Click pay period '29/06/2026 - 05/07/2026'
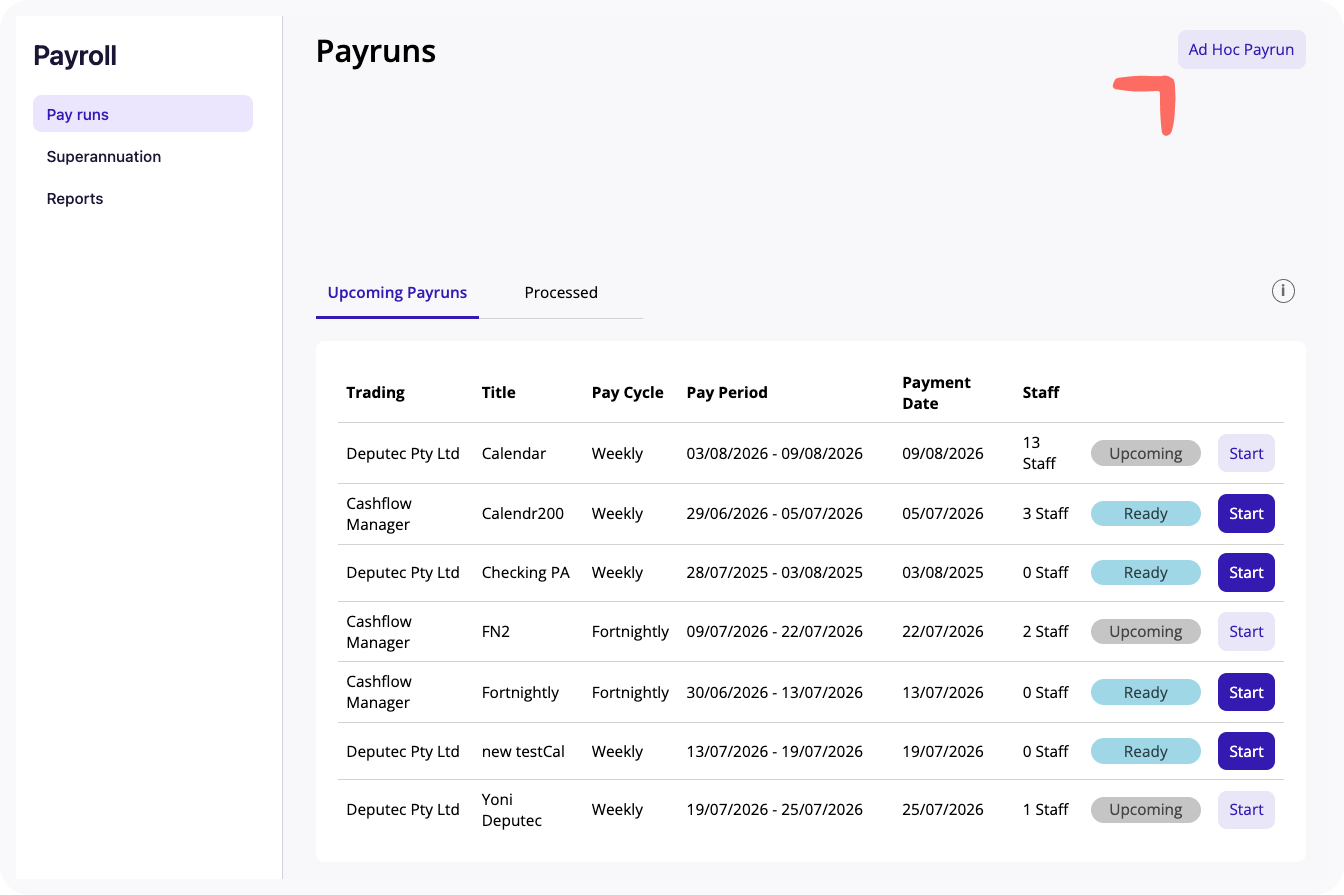 tap(774, 513)
